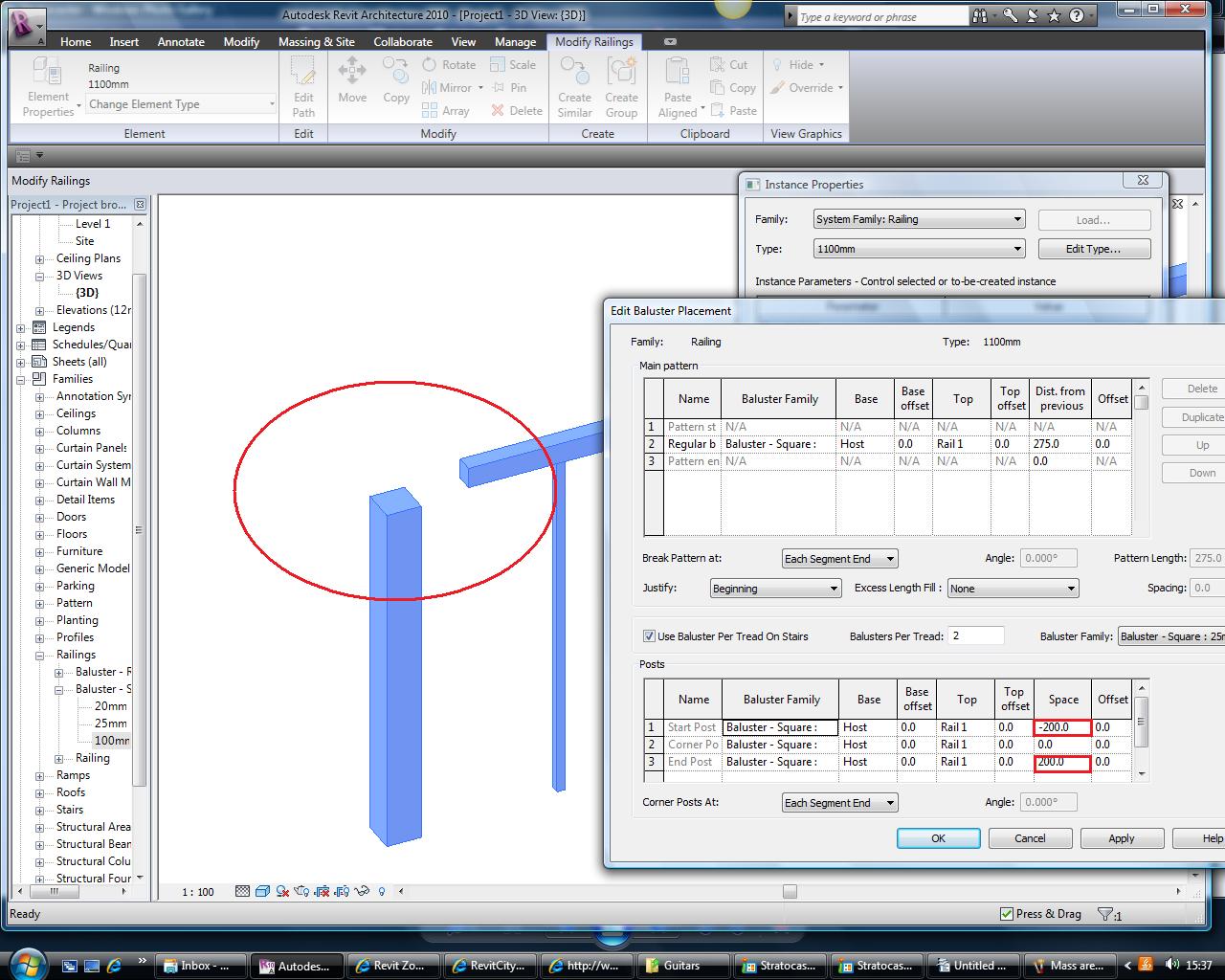Viewport: 1225px width, 980px height.
Task: Click the Array tool icon
Action: pos(430,111)
